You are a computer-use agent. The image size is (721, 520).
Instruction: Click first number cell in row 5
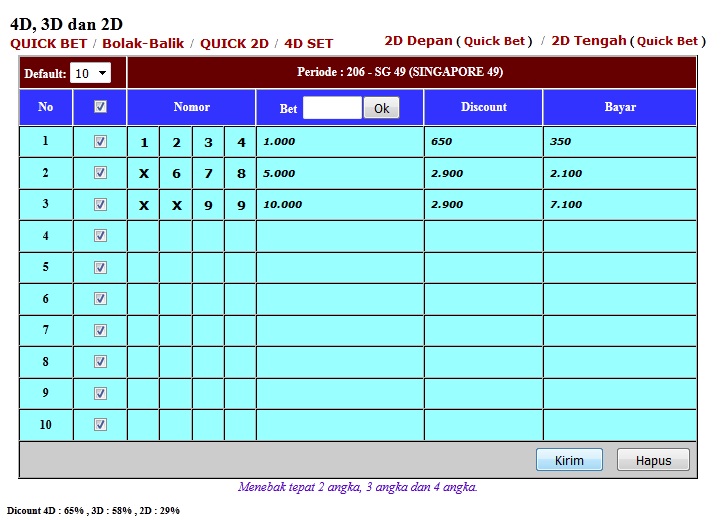(x=144, y=267)
